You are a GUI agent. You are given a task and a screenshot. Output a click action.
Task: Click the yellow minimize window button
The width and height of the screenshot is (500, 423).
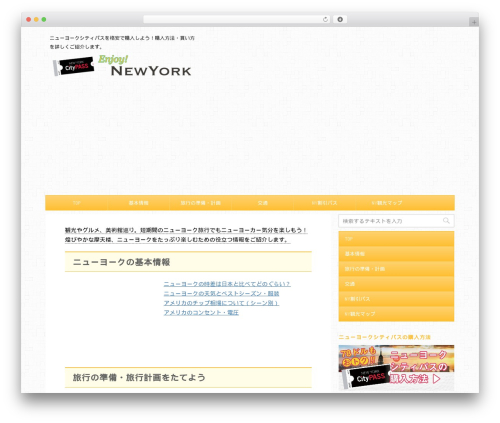pyautogui.click(x=36, y=20)
